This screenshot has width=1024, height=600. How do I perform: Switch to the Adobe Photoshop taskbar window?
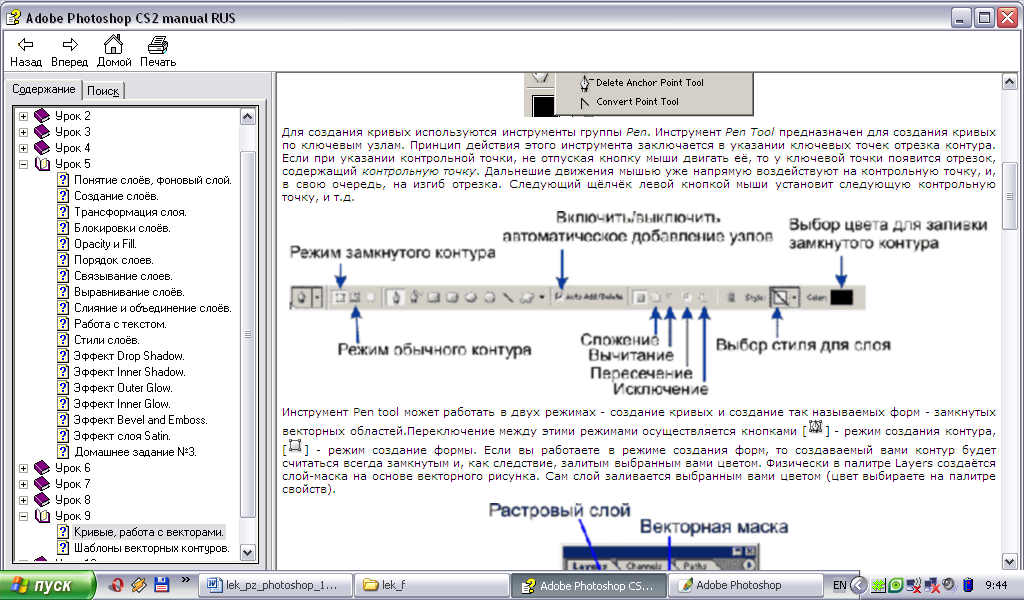click(744, 585)
